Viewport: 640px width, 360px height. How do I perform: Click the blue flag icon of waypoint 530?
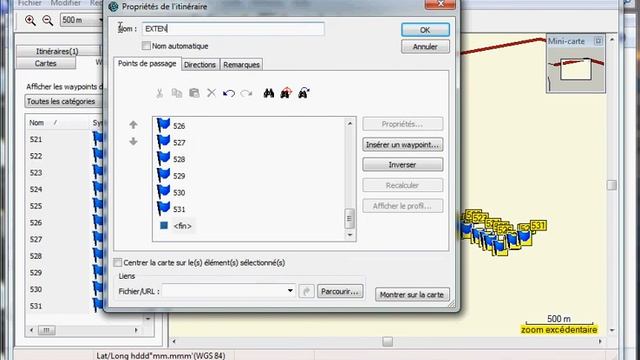tap(163, 192)
